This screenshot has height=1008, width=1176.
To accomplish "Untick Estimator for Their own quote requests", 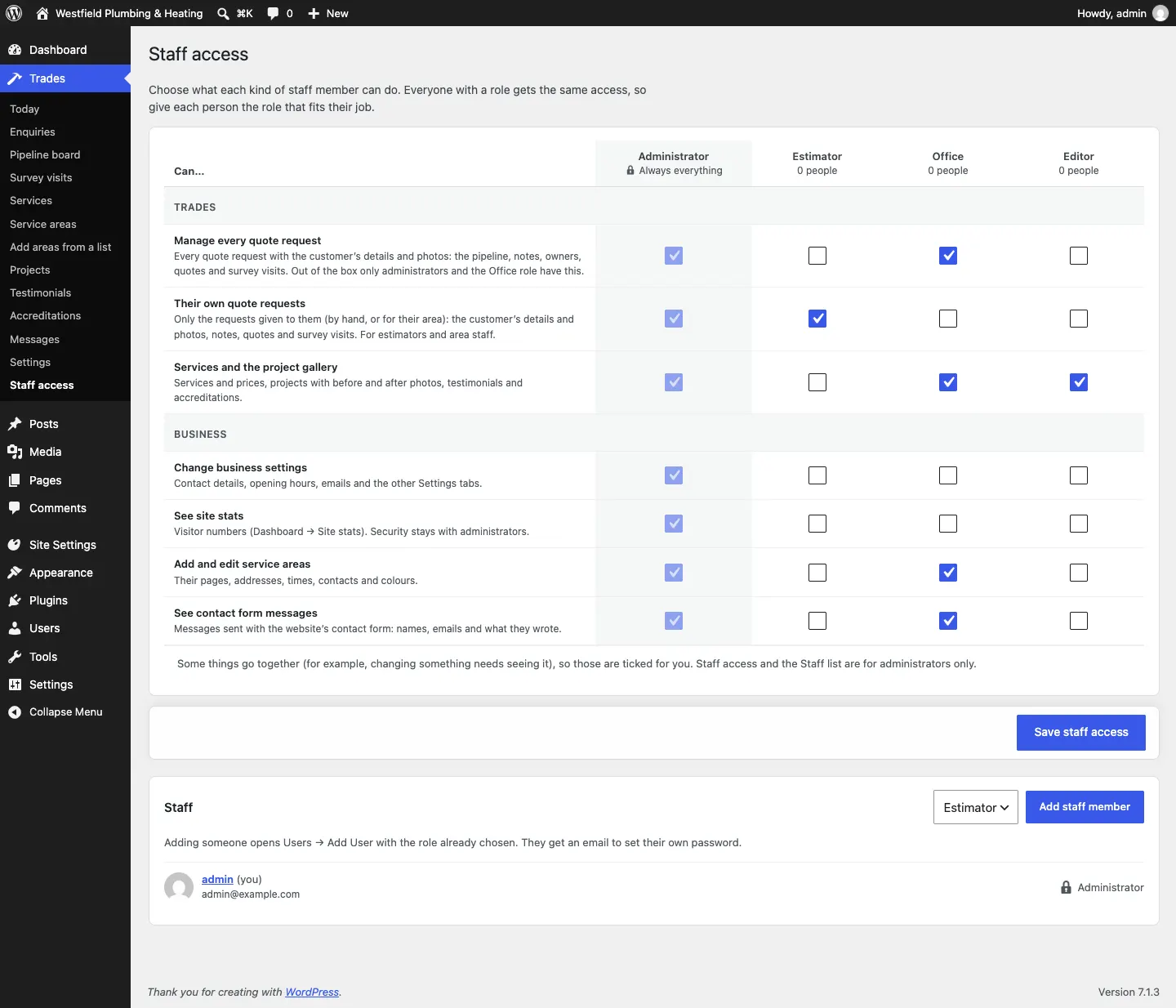I will click(x=817, y=319).
